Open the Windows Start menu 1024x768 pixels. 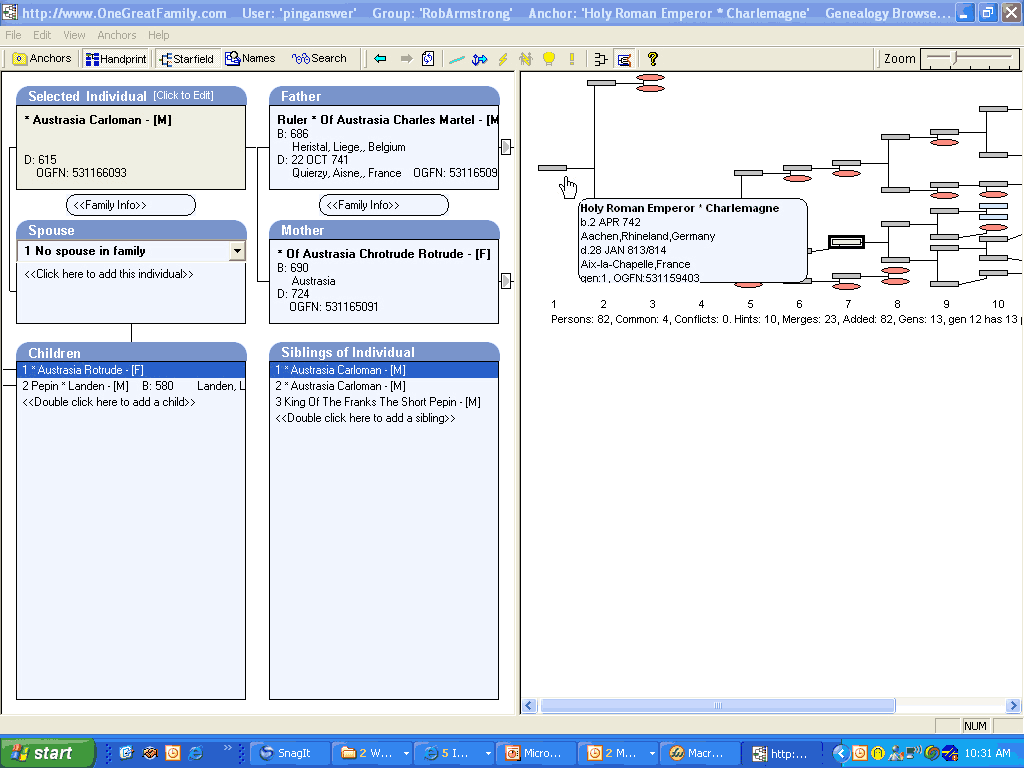47,753
